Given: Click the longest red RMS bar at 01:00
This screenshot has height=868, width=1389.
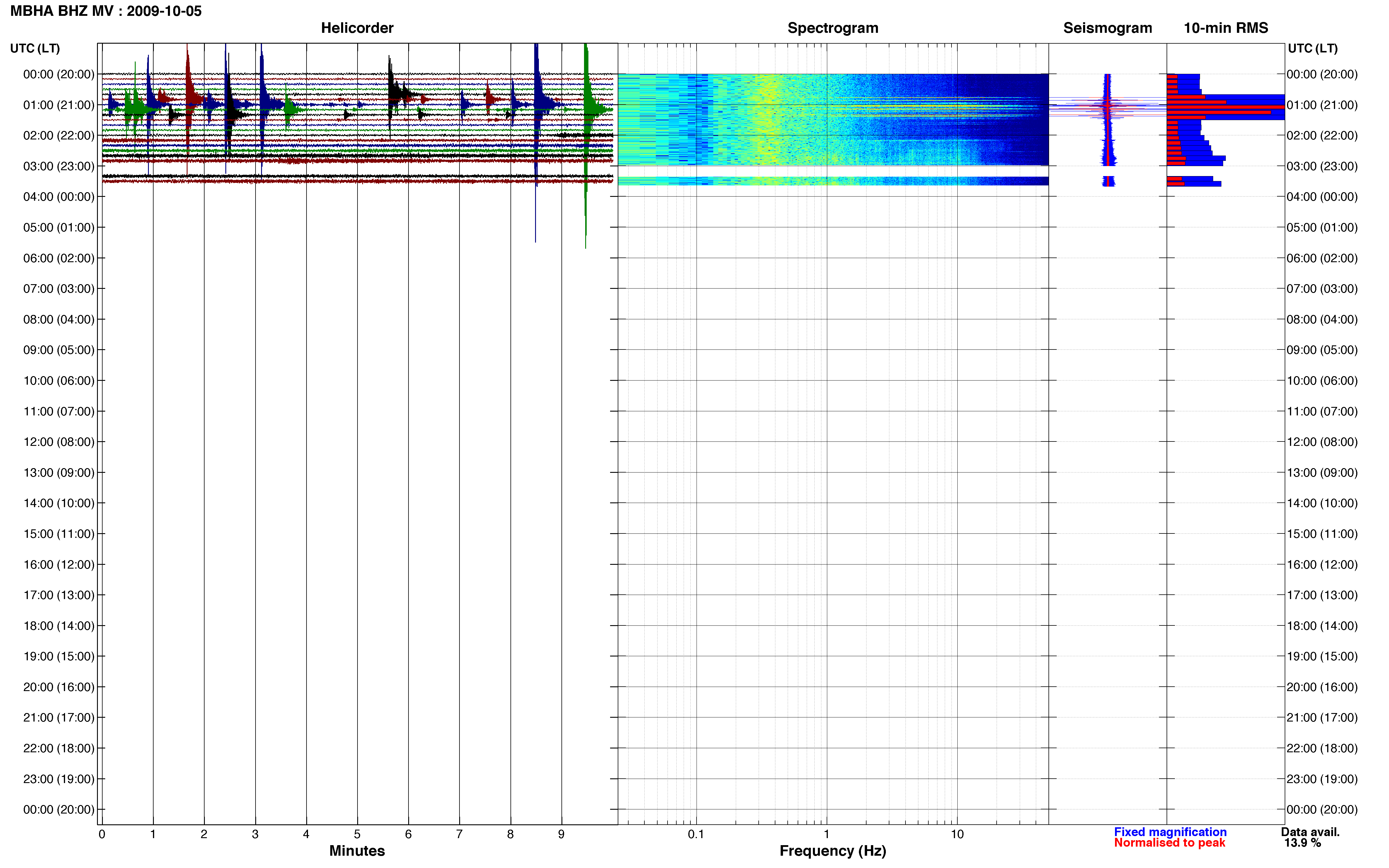Looking at the screenshot, I should coord(1225,107).
